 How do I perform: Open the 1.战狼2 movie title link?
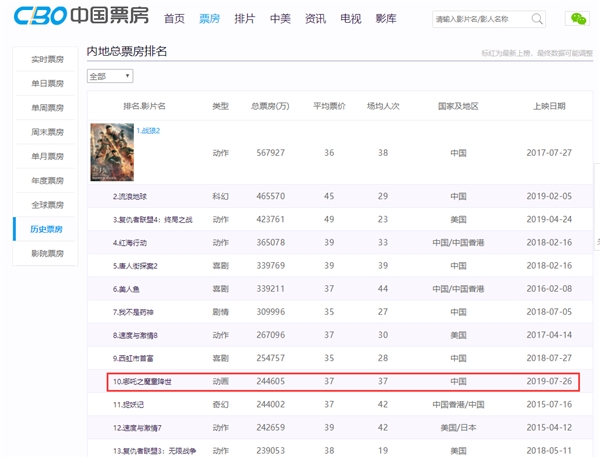click(x=148, y=131)
